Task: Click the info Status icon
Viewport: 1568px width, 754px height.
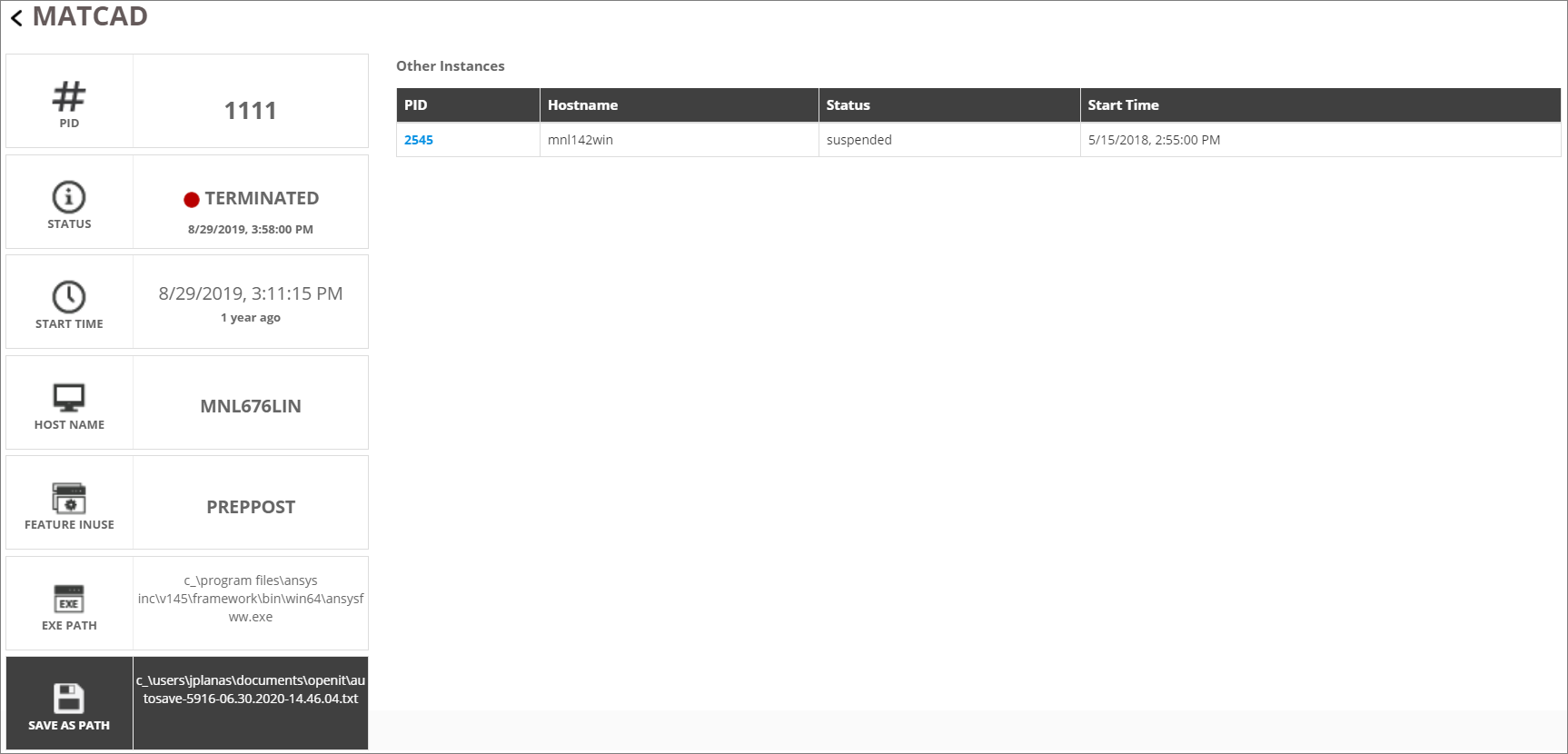Action: 69,197
